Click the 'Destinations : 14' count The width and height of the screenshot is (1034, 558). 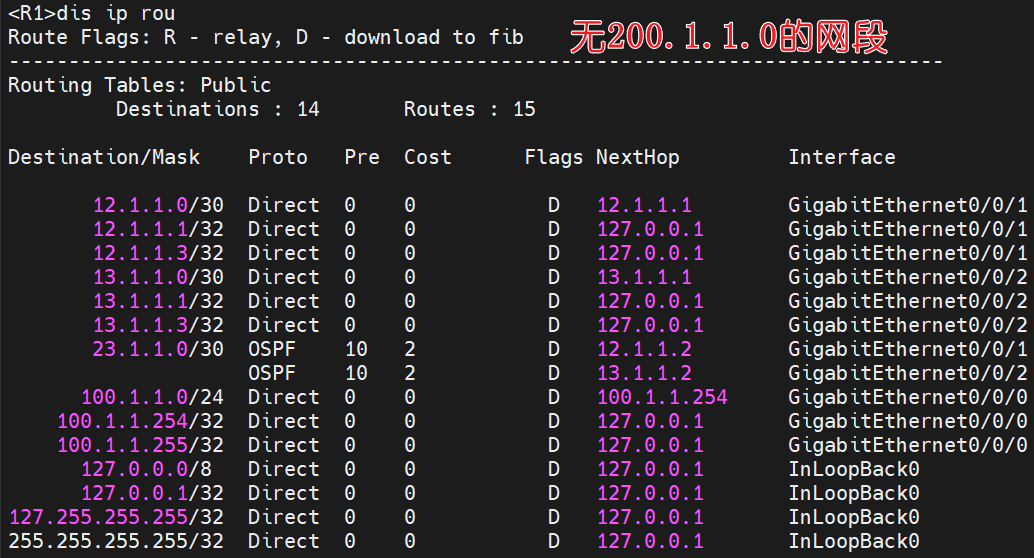tap(217, 109)
